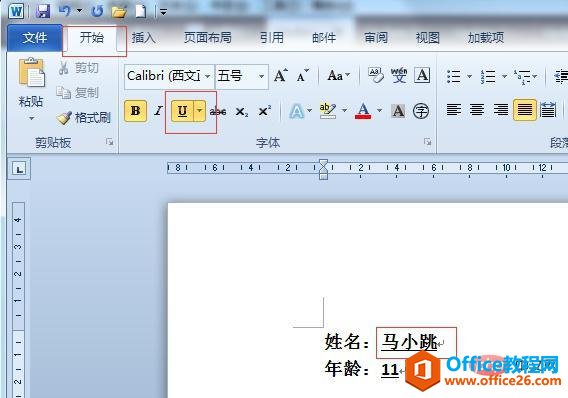The width and height of the screenshot is (568, 398).
Task: Toggle bold formatting
Action: pyautogui.click(x=135, y=111)
